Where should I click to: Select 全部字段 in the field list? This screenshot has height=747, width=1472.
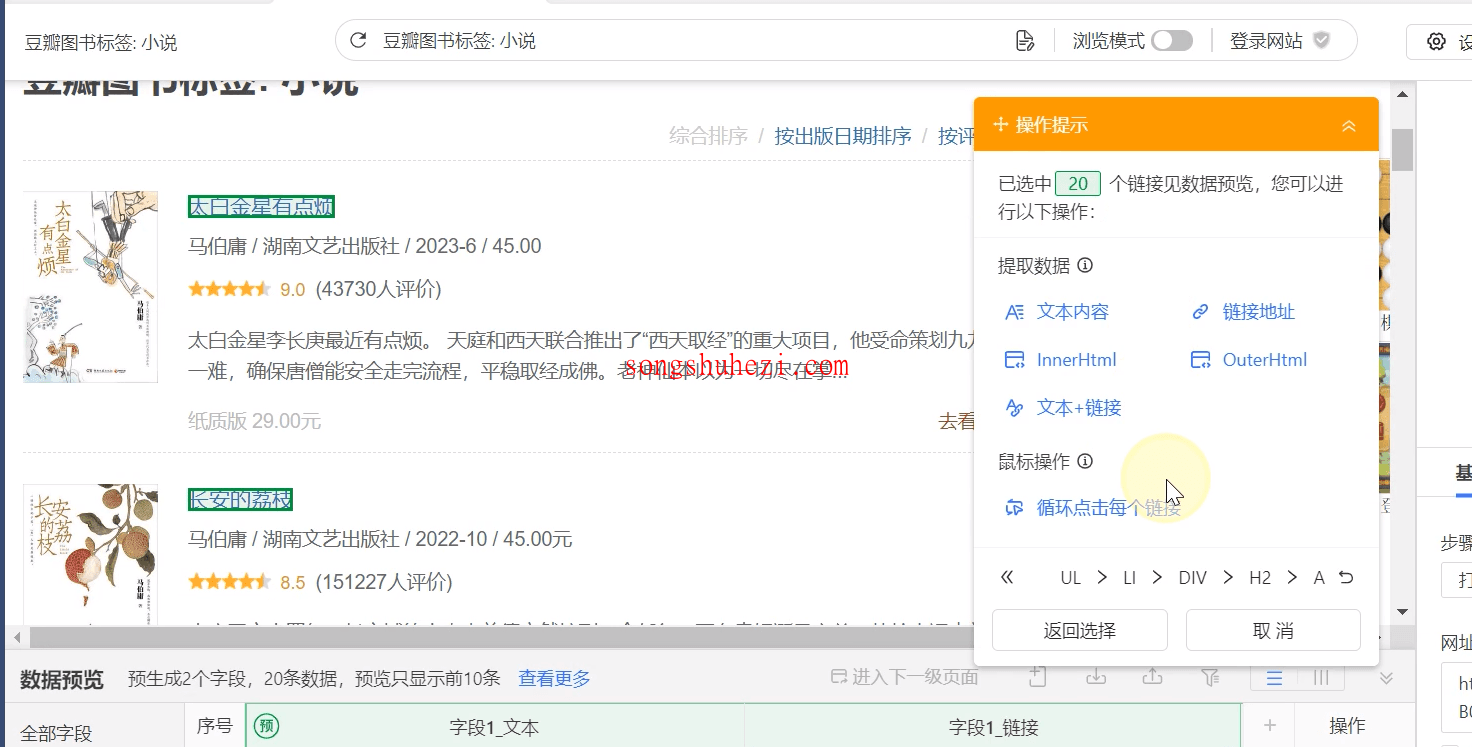pyautogui.click(x=56, y=734)
